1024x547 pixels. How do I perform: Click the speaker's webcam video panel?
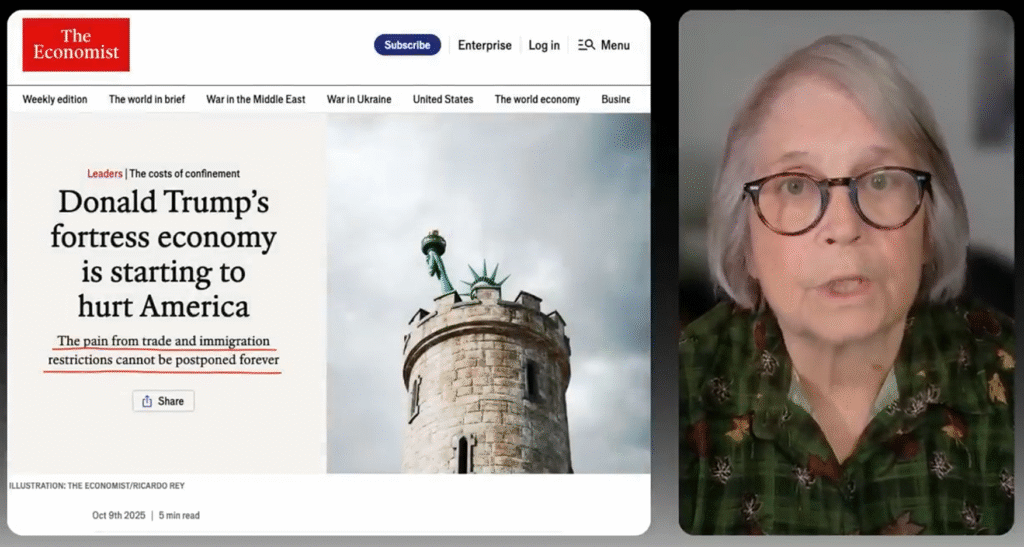point(845,272)
